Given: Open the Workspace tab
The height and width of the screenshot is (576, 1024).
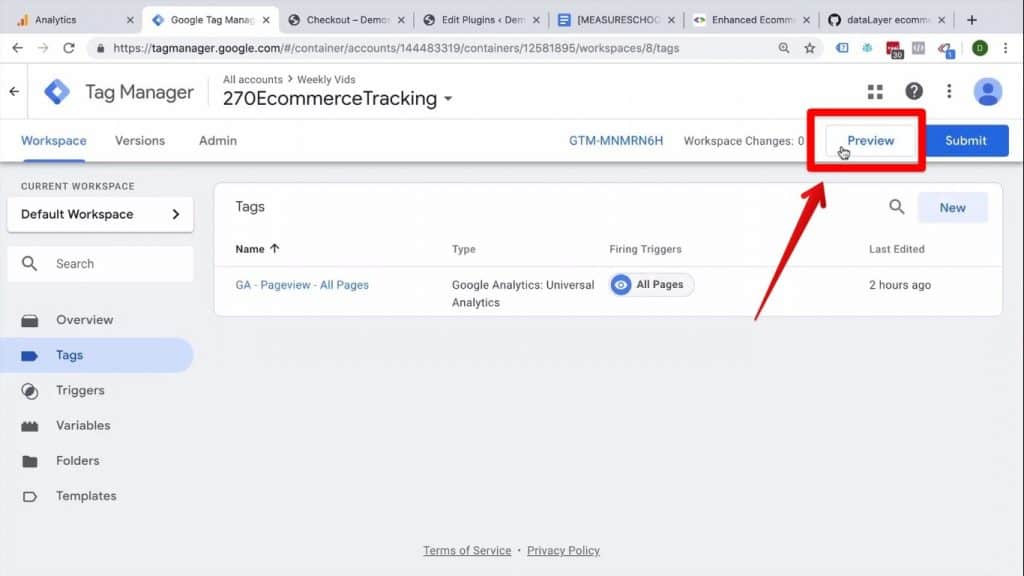Looking at the screenshot, I should point(54,140).
